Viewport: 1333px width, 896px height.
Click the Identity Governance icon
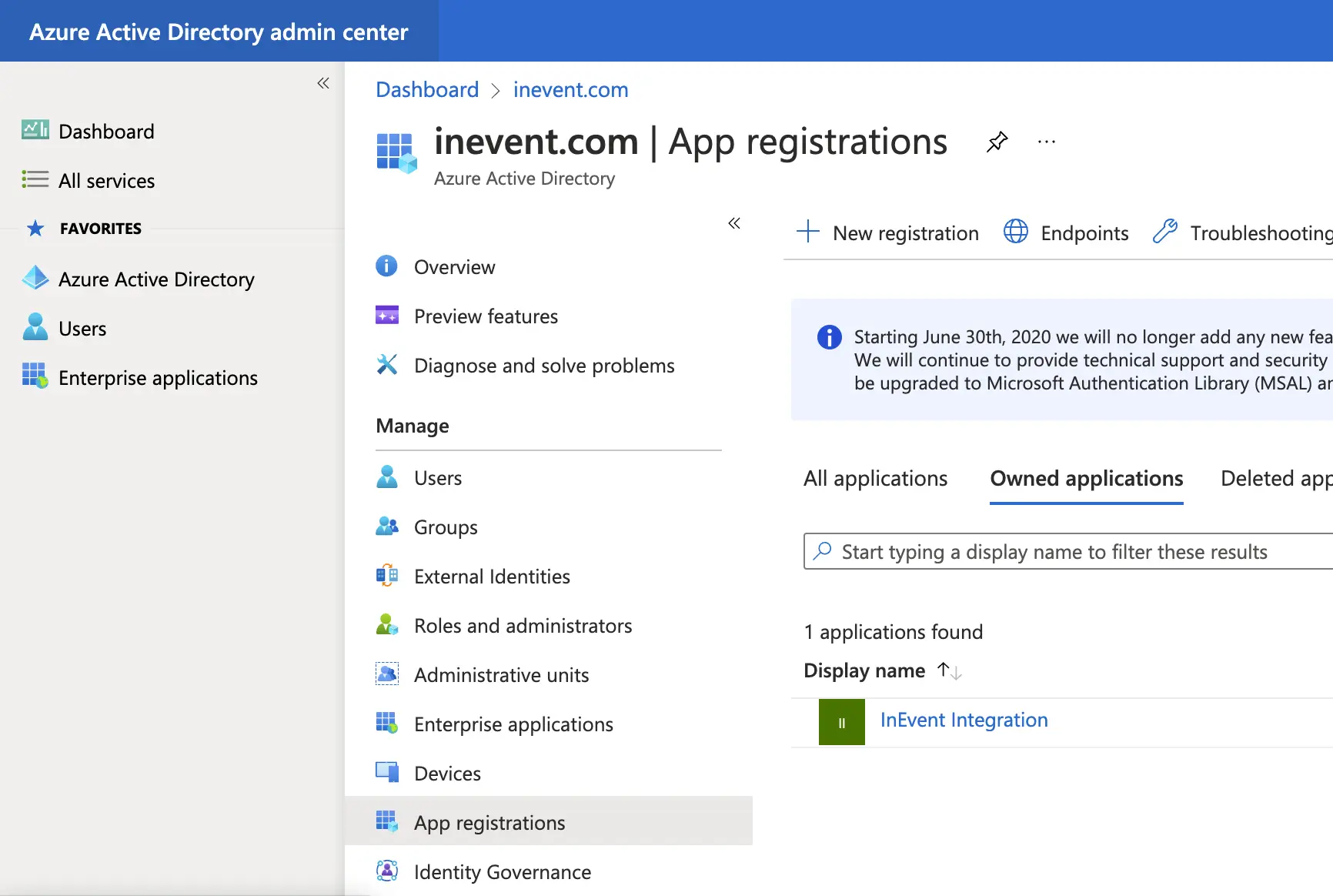pos(386,871)
